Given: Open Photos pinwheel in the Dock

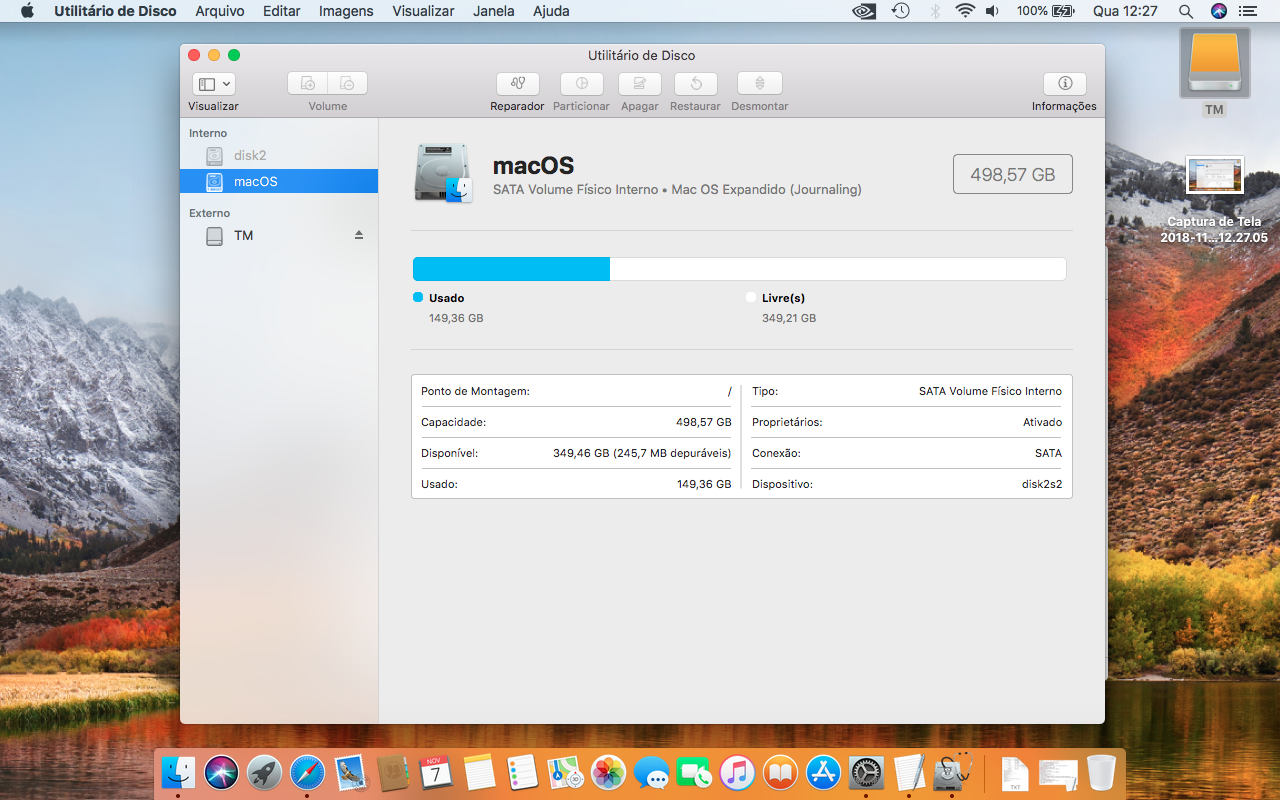Looking at the screenshot, I should [x=608, y=772].
